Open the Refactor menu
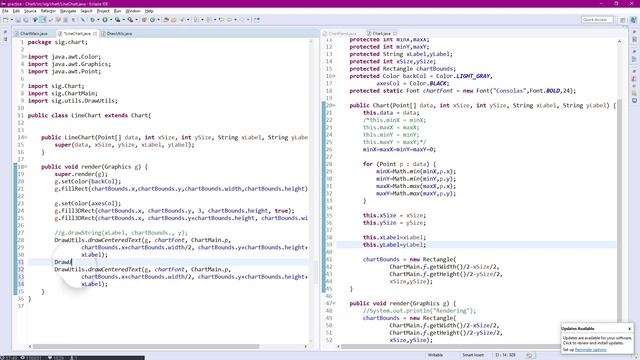Image resolution: width=640 pixels, height=360 pixels. pos(48,11)
